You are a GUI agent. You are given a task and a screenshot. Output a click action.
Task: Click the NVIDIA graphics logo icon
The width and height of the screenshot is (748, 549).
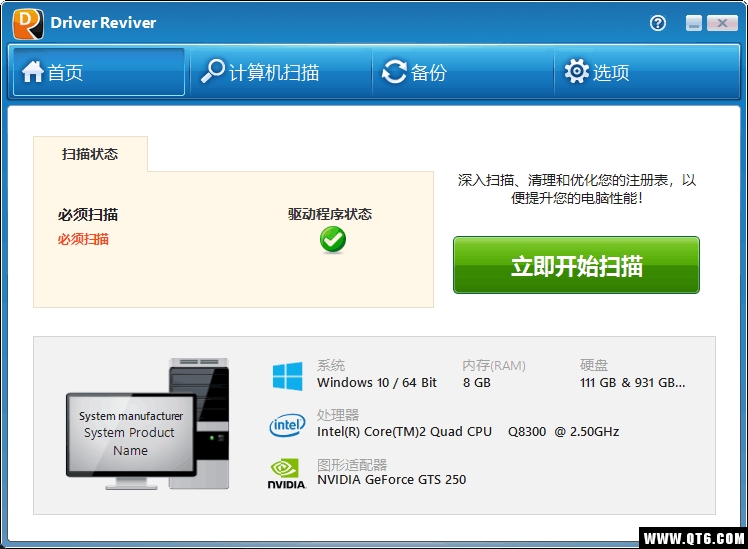point(286,474)
